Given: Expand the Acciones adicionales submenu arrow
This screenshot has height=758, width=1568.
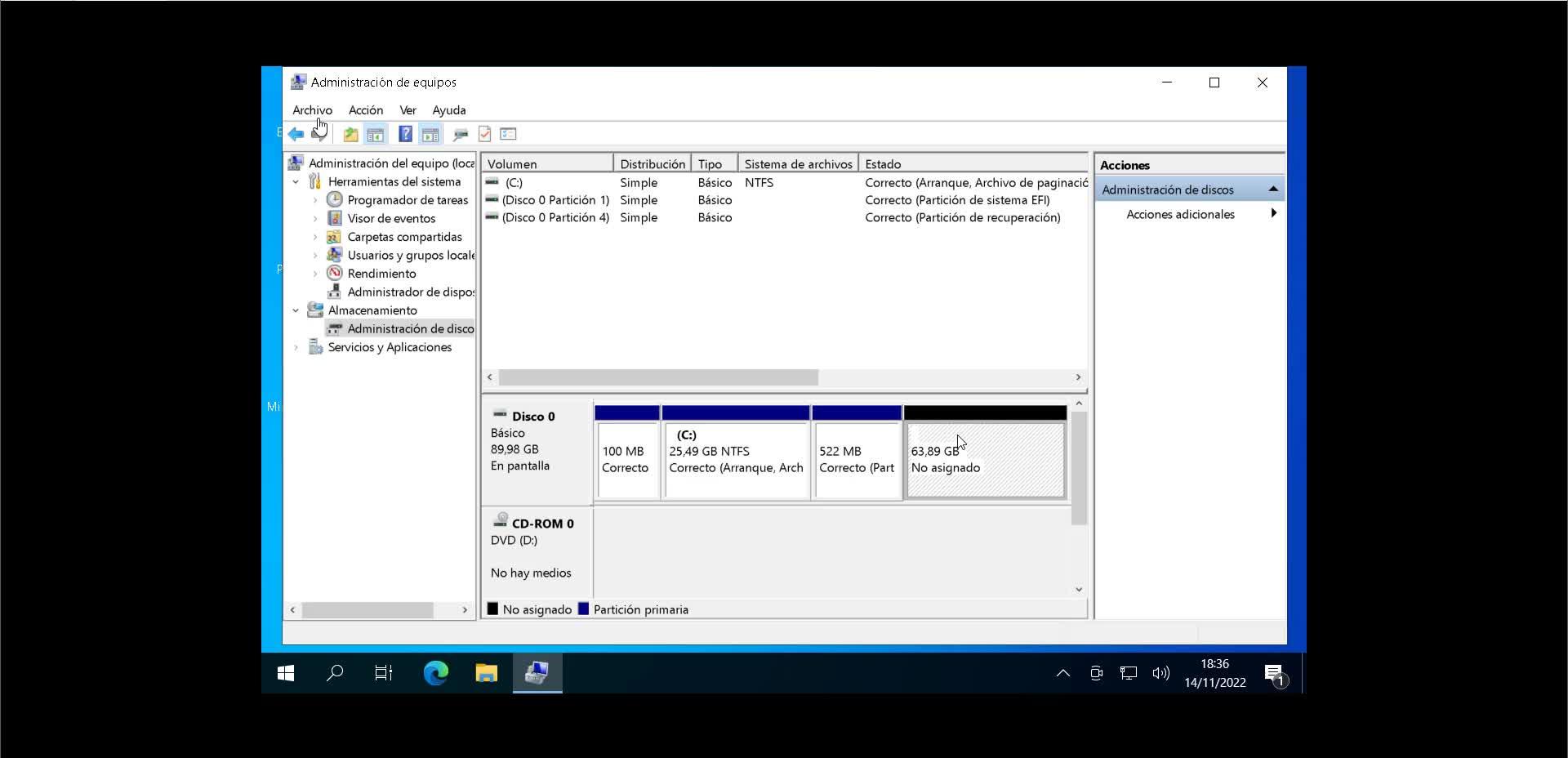Looking at the screenshot, I should coord(1273,214).
